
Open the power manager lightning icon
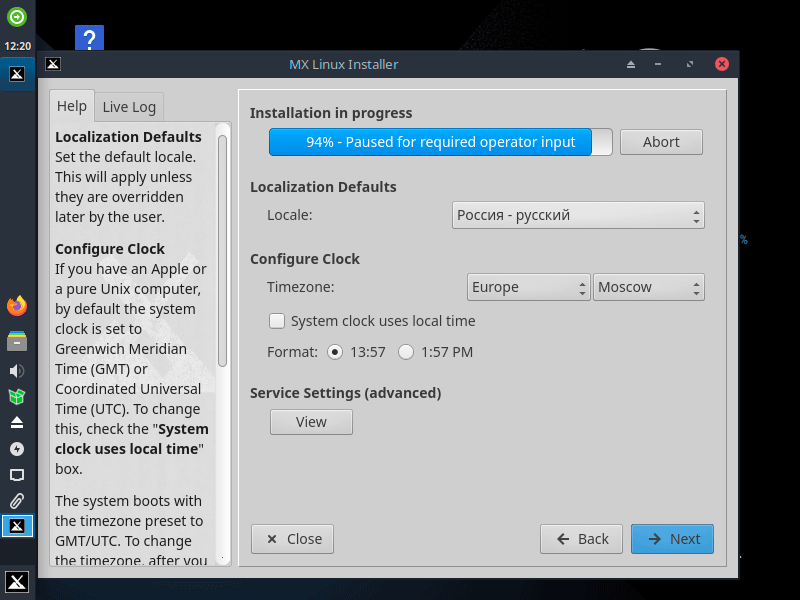pyautogui.click(x=17, y=449)
